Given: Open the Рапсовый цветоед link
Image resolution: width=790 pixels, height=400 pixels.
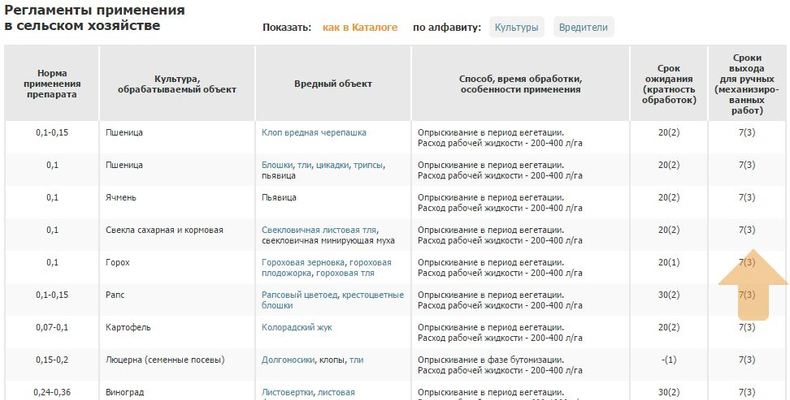Looking at the screenshot, I should click(300, 295).
